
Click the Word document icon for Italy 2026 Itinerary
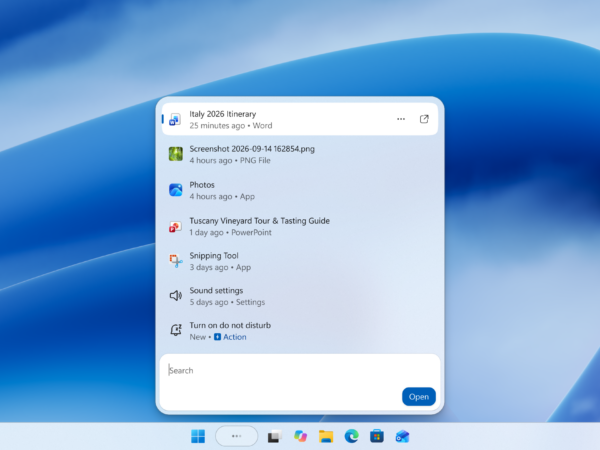[x=175, y=119]
